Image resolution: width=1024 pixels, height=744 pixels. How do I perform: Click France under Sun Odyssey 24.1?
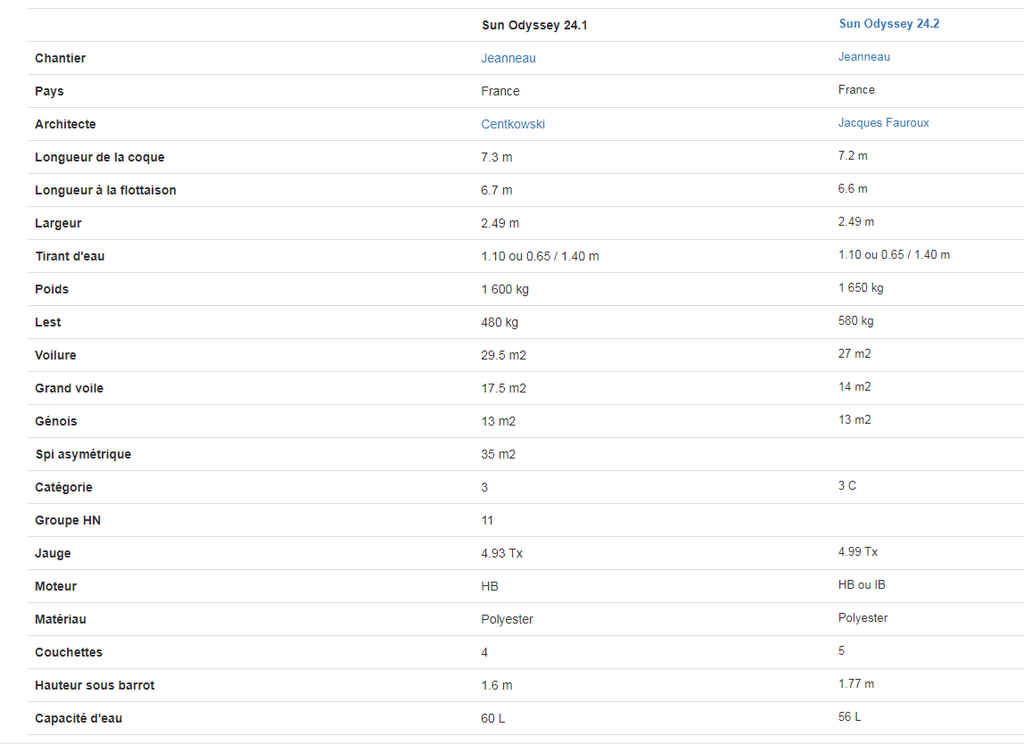tap(500, 91)
